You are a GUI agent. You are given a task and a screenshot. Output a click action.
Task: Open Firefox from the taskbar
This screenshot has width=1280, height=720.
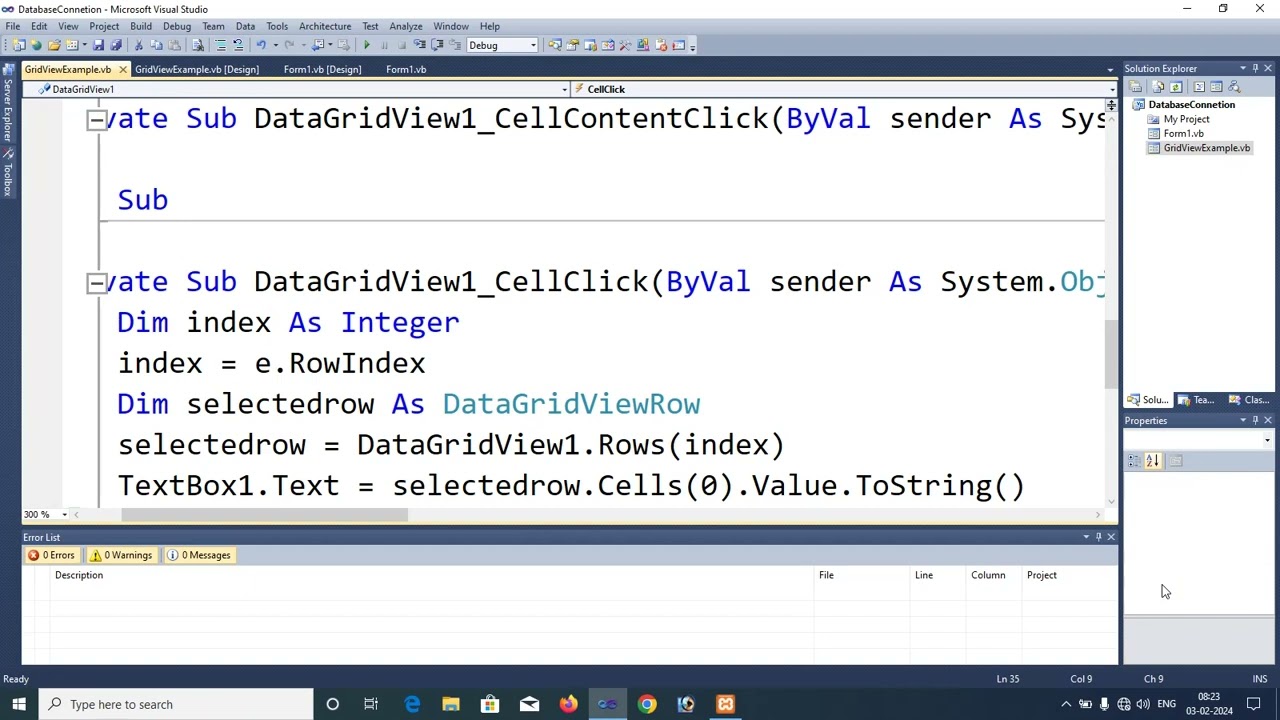[568, 704]
